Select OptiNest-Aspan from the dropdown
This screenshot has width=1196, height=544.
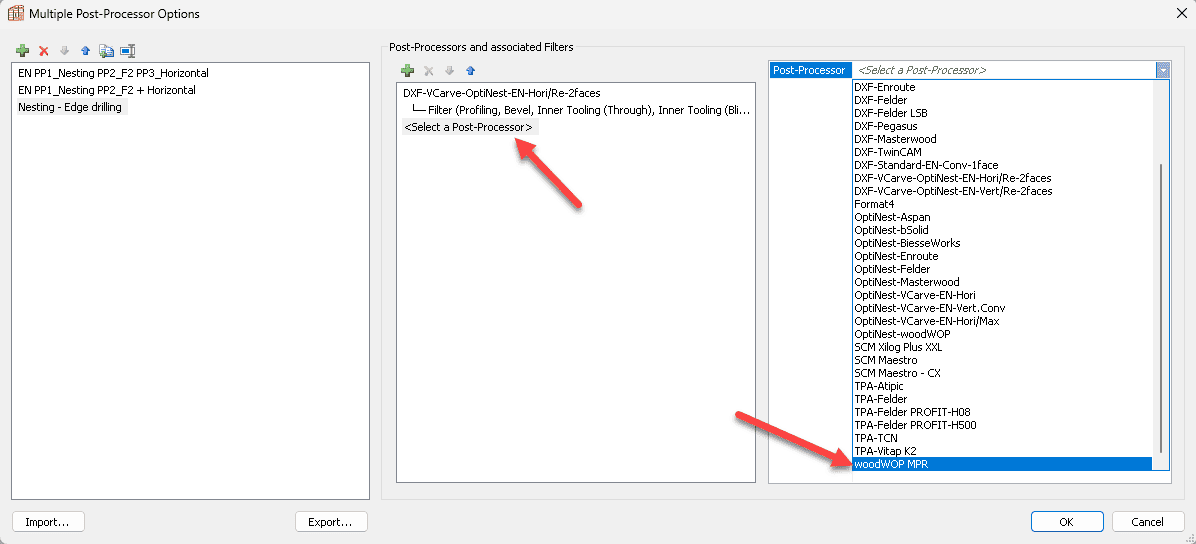pos(892,217)
